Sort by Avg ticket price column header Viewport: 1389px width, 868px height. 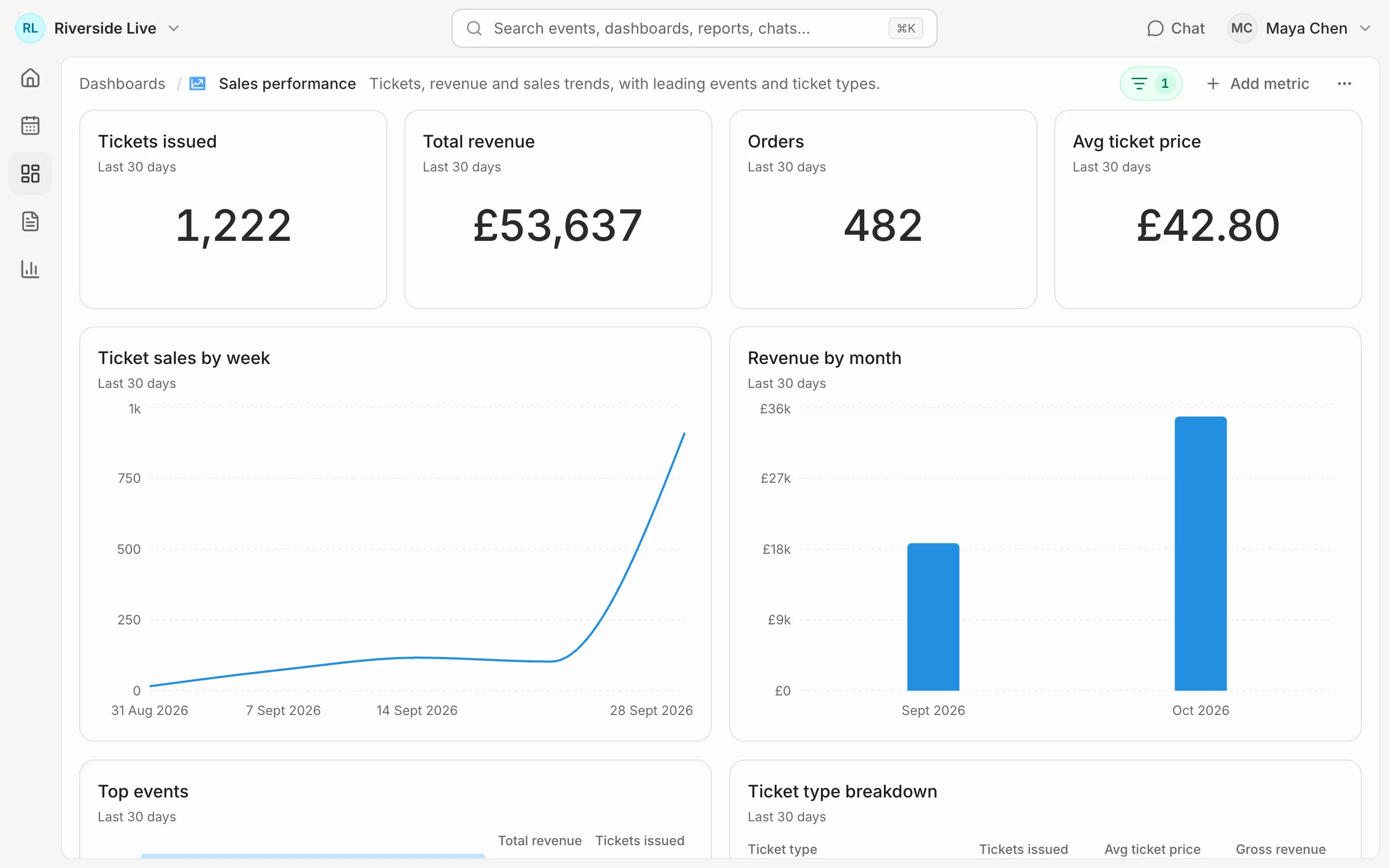[1152, 849]
